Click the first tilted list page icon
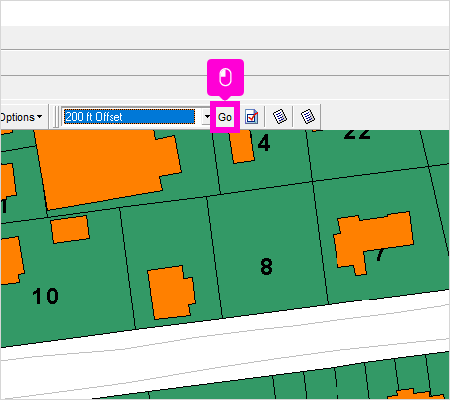Screen dimensions: 450x400 [280, 117]
